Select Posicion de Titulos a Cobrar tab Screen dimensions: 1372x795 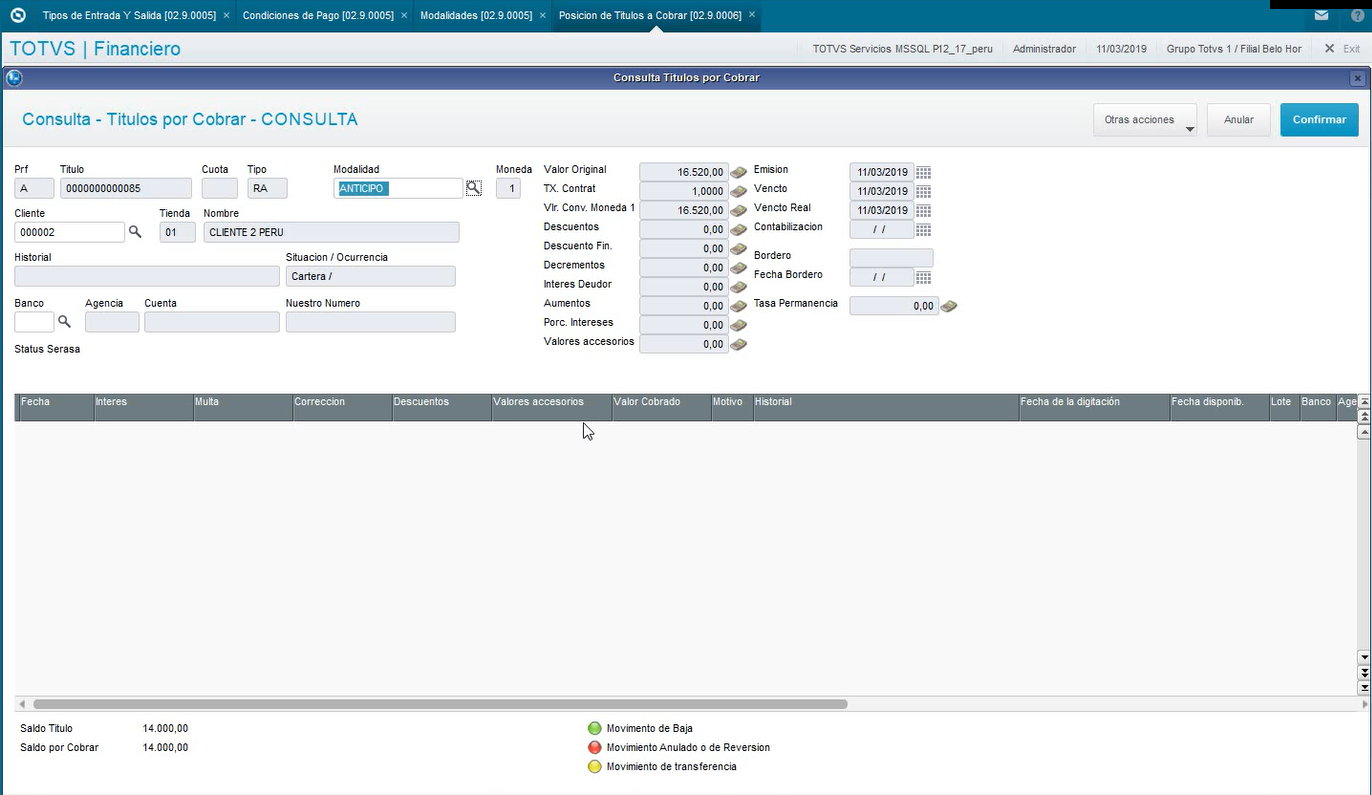click(650, 16)
